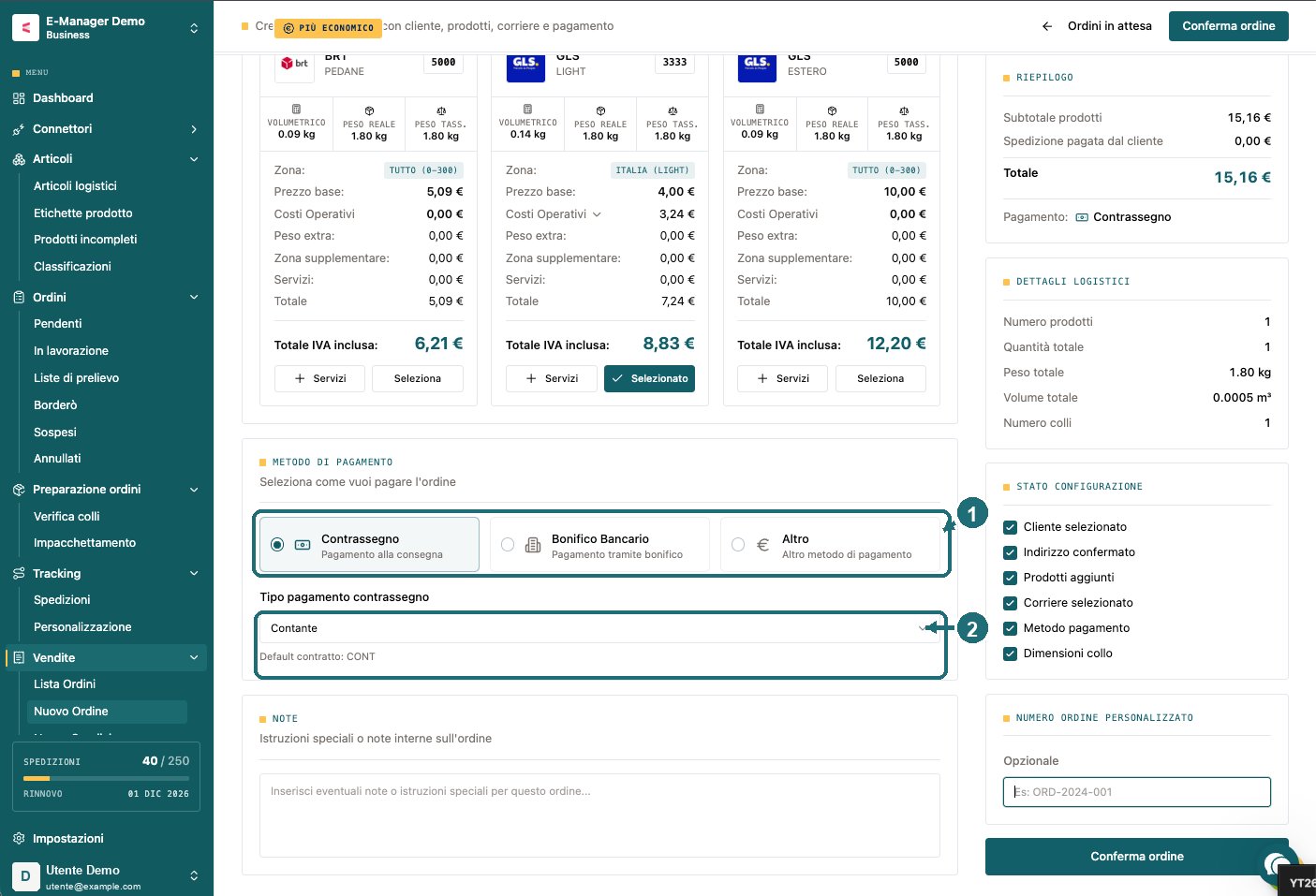Image resolution: width=1316 pixels, height=896 pixels.
Task: Expand Costi Operativi in GLS Light card
Action: pyautogui.click(x=597, y=214)
